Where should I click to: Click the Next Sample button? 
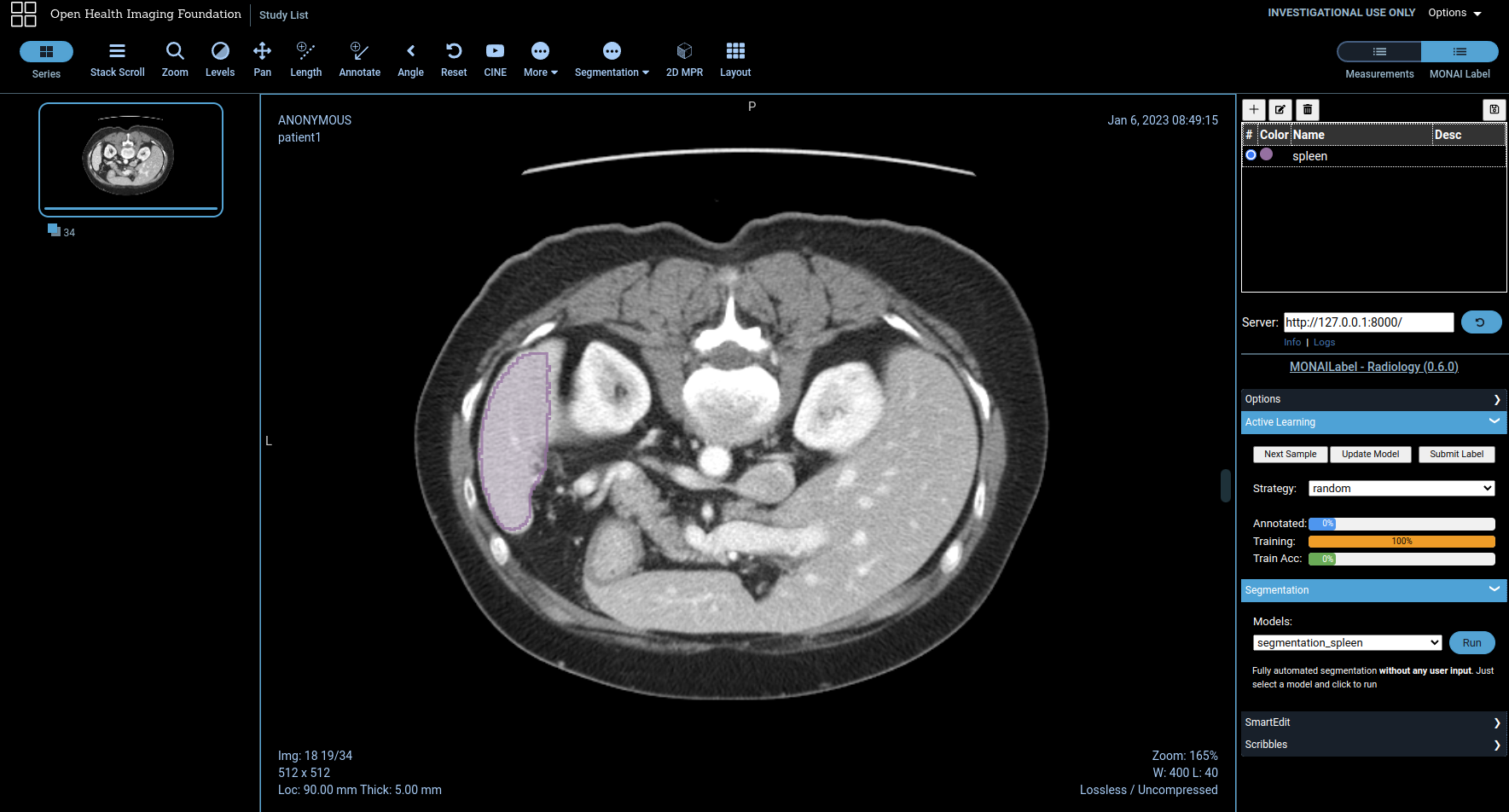pyautogui.click(x=1290, y=455)
